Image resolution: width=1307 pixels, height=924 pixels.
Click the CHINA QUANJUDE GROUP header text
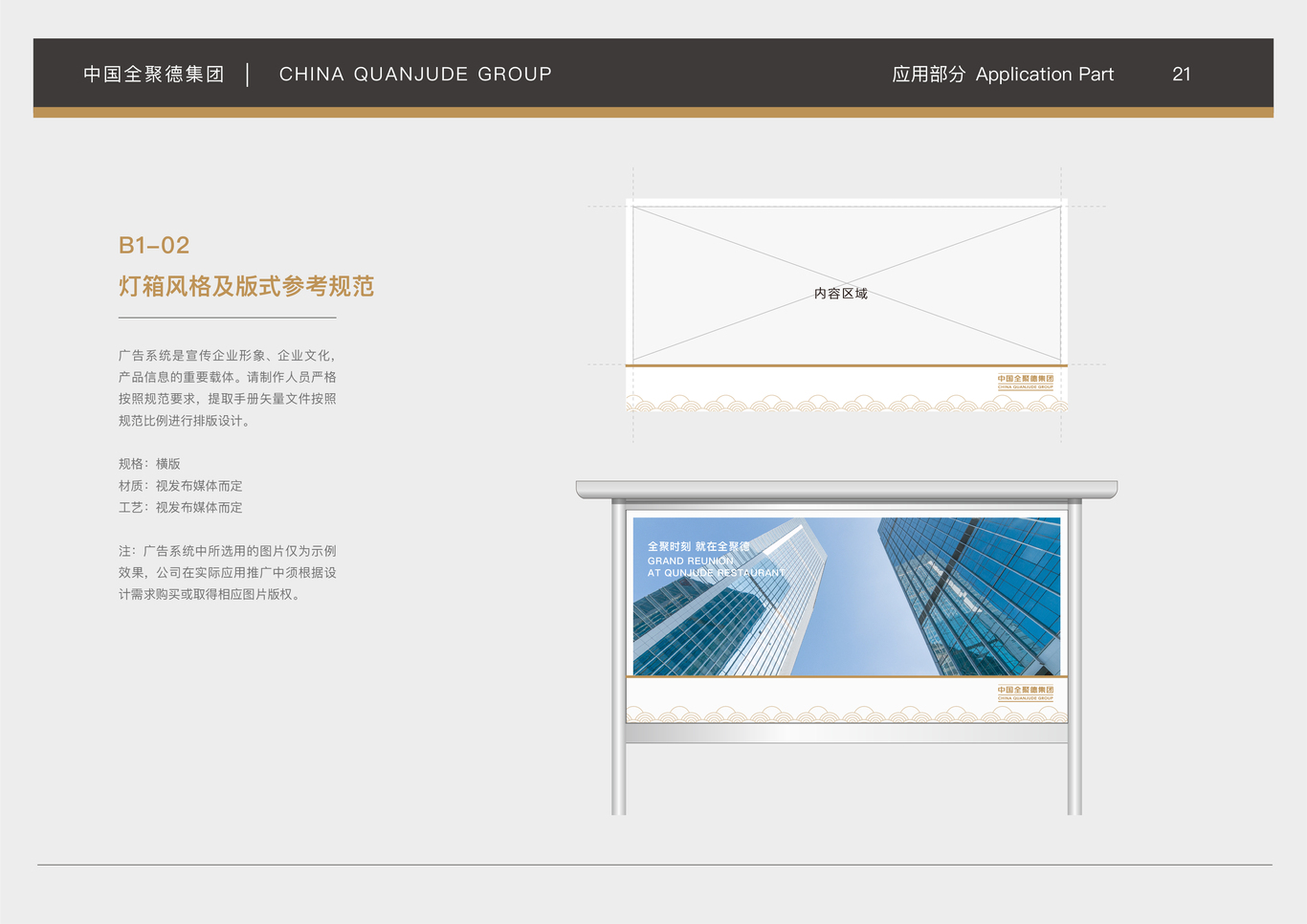415,75
